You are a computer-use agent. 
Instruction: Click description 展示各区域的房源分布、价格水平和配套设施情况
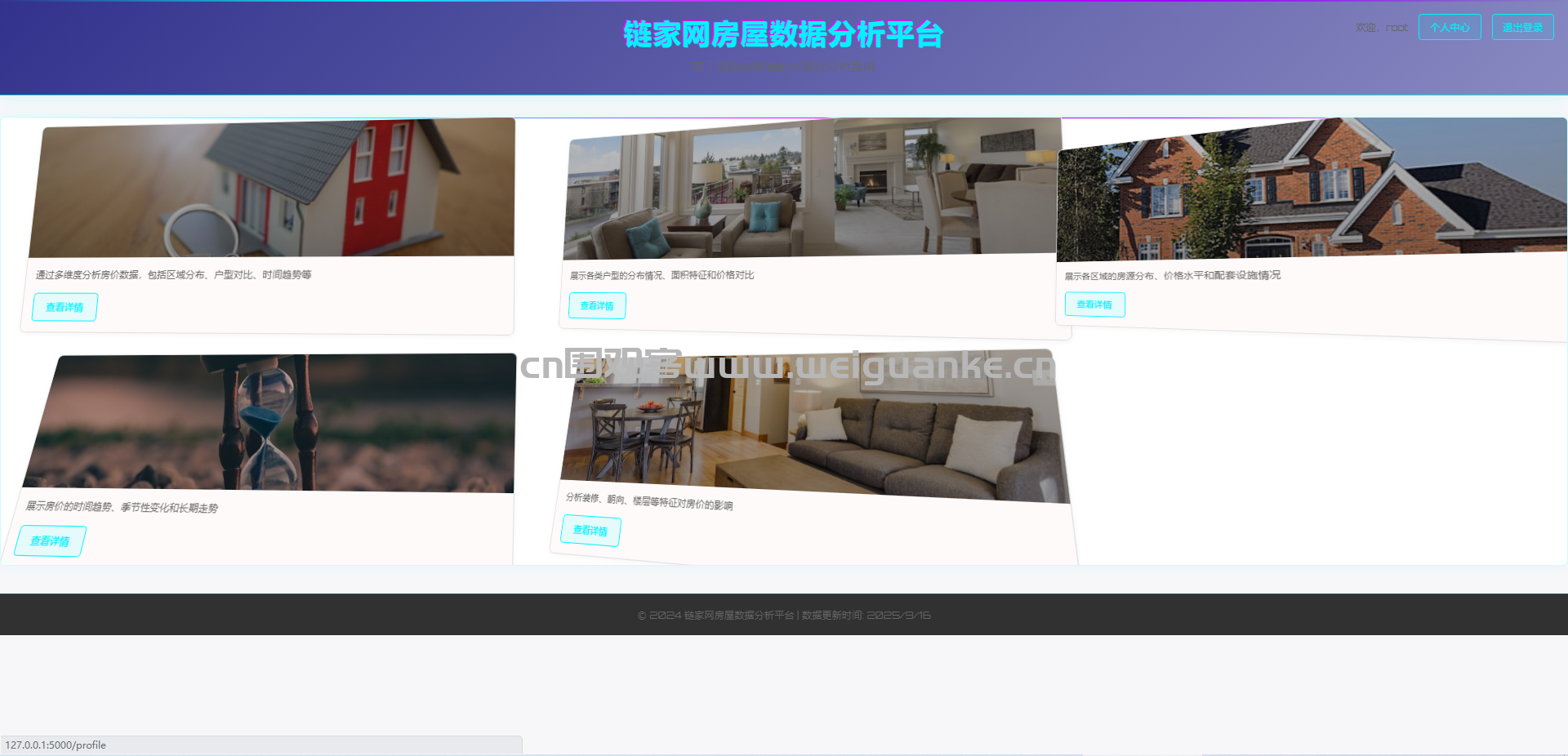click(1172, 276)
